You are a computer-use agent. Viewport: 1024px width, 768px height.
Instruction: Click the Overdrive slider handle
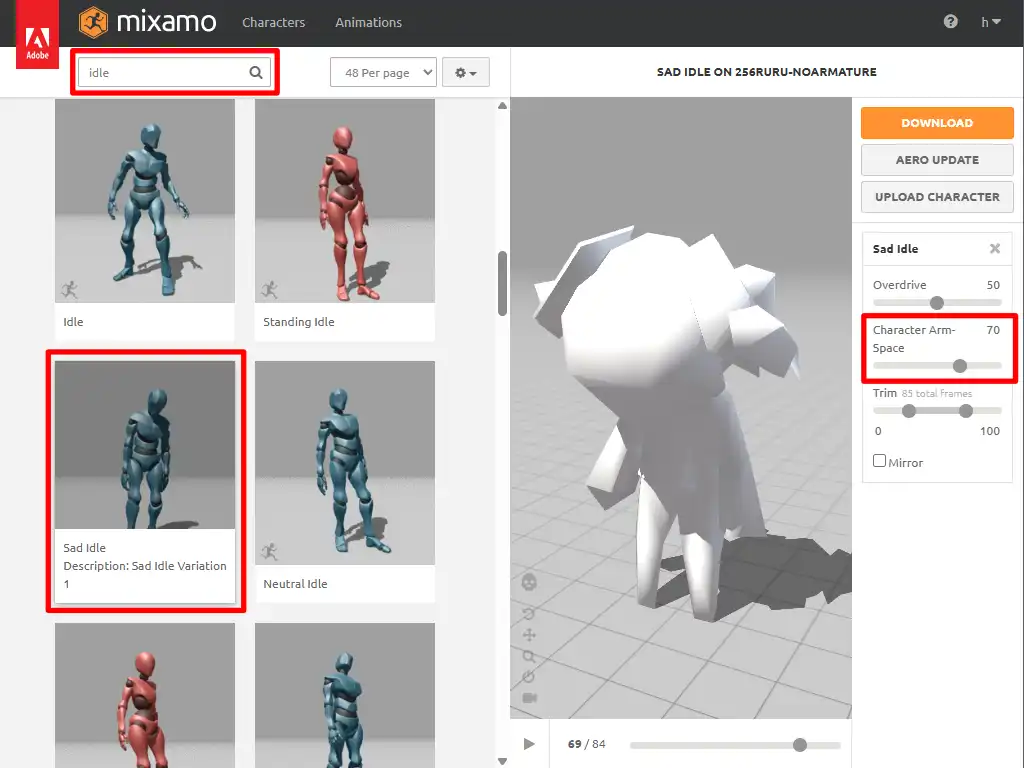pyautogui.click(x=937, y=302)
